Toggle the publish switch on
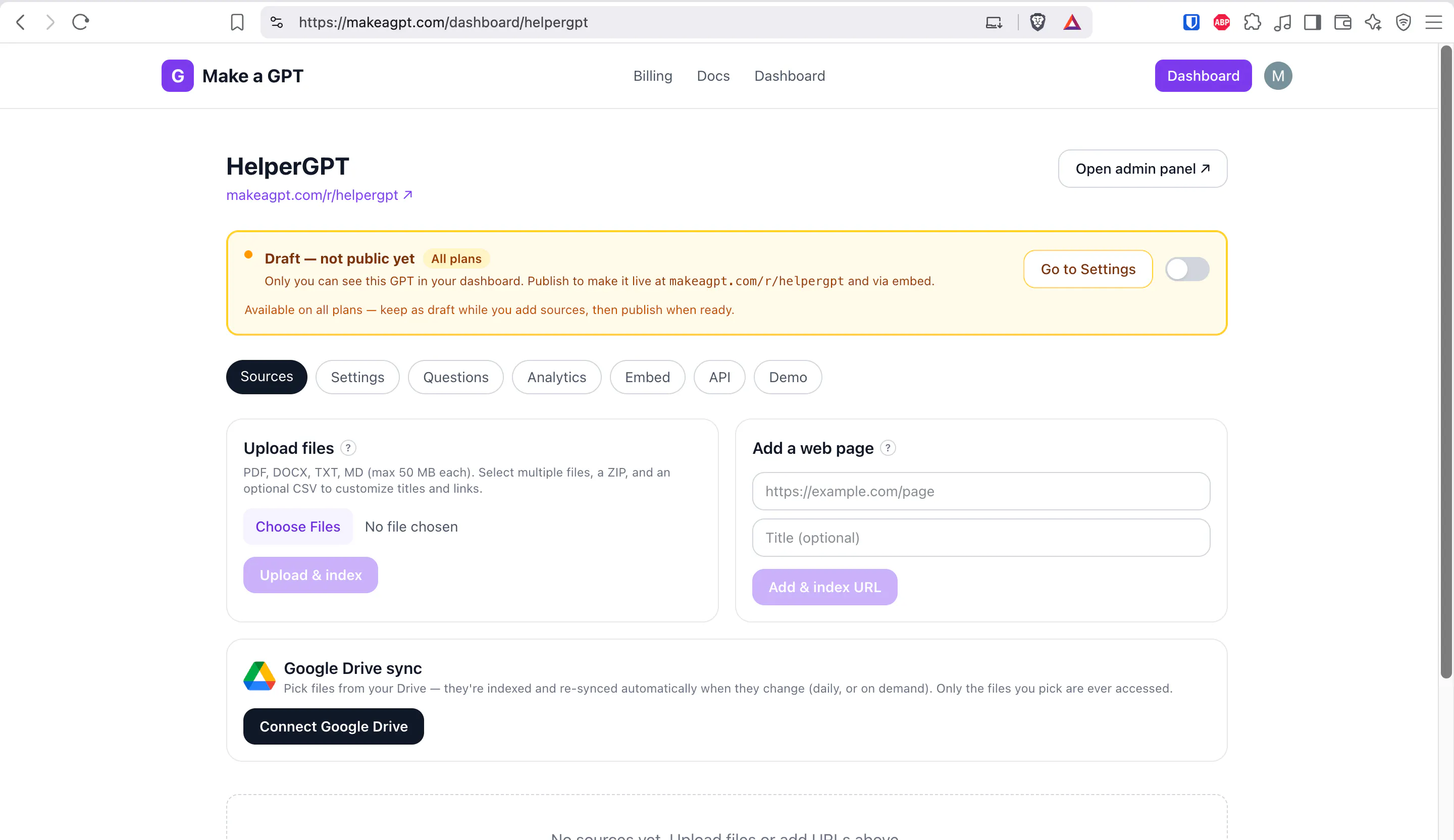The width and height of the screenshot is (1454, 840). (x=1187, y=270)
